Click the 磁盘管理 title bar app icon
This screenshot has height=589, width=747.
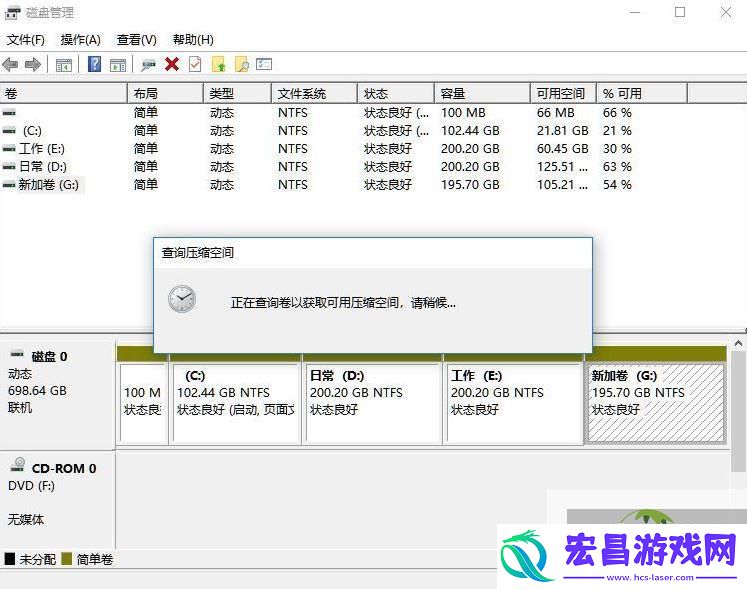[x=12, y=13]
